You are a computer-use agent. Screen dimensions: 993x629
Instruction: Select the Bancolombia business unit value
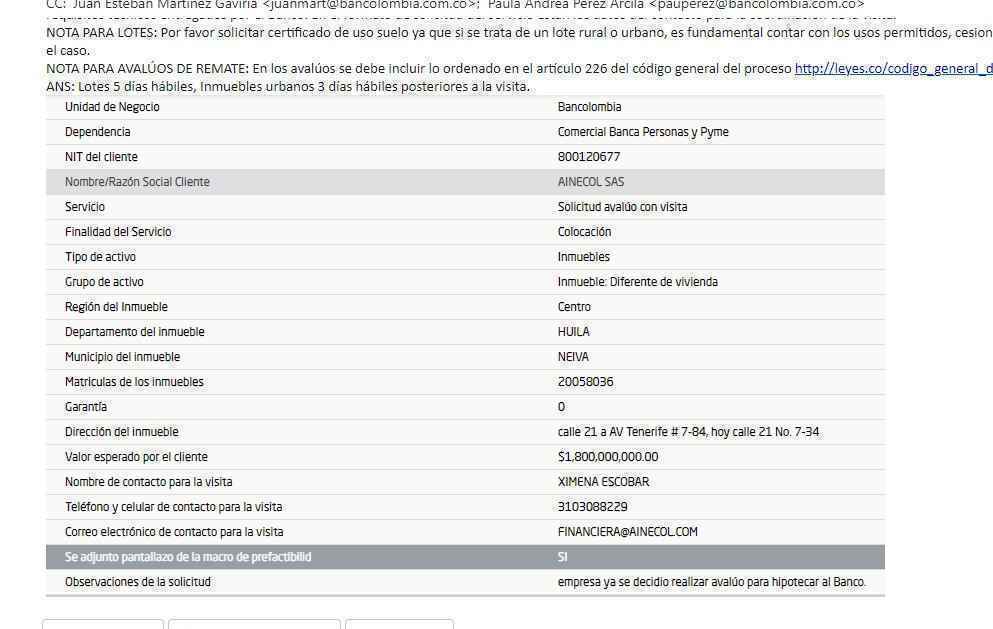point(589,107)
